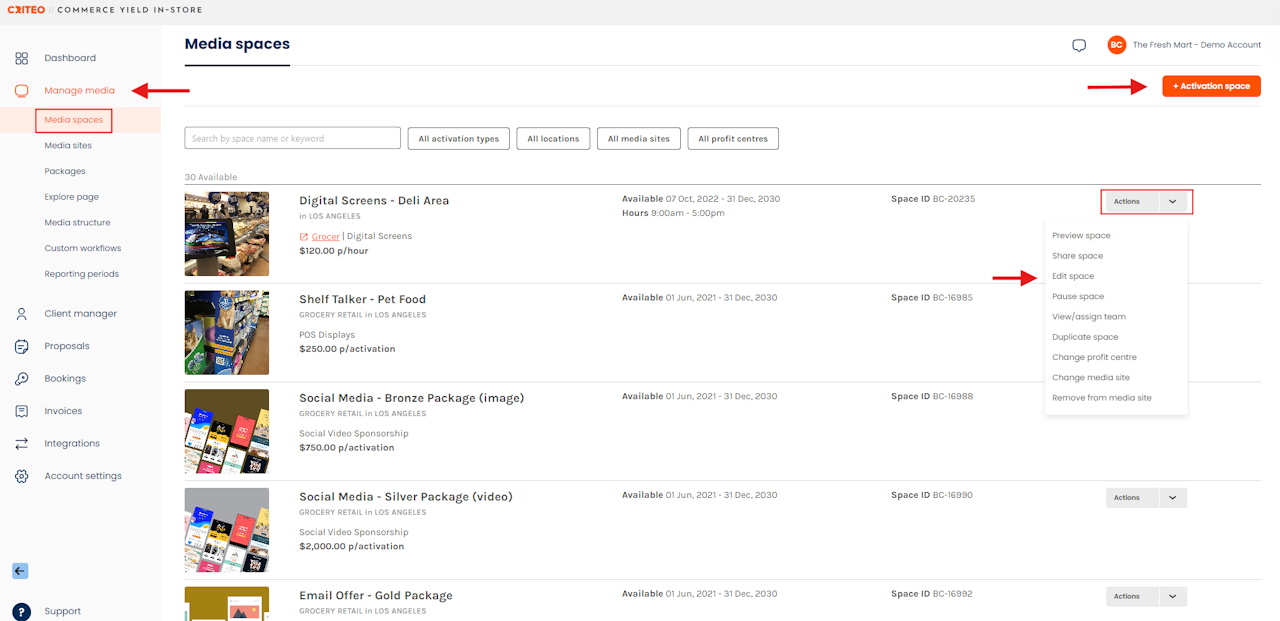Click the search by space name field
Screen dimensions: 1280x621
[292, 139]
